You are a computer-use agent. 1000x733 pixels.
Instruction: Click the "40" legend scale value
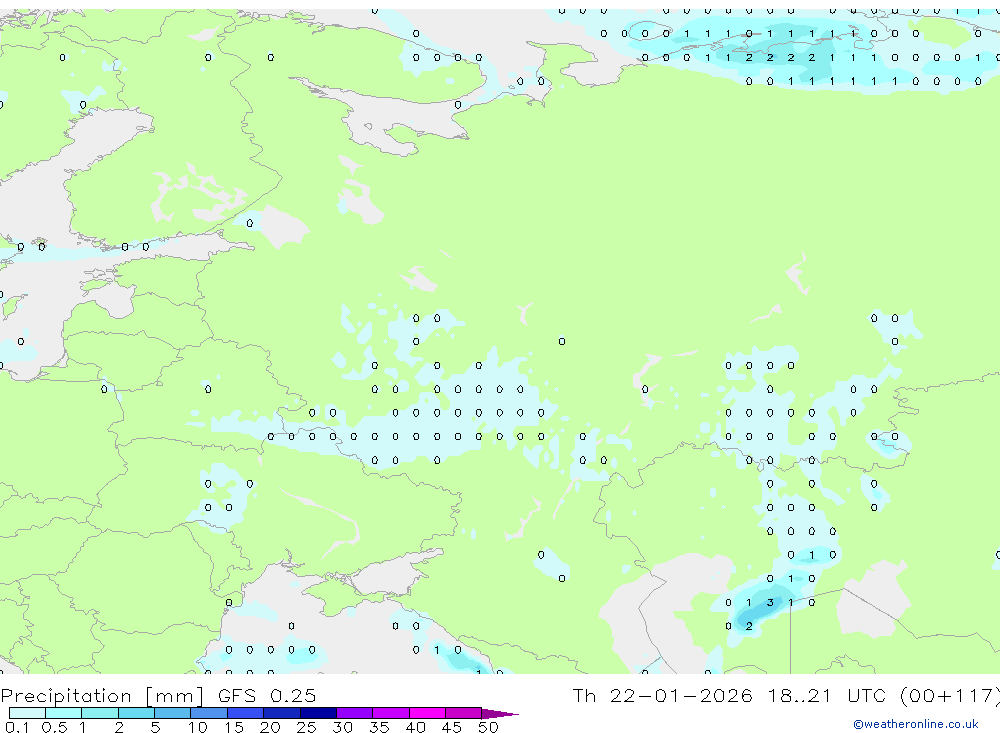pyautogui.click(x=416, y=727)
